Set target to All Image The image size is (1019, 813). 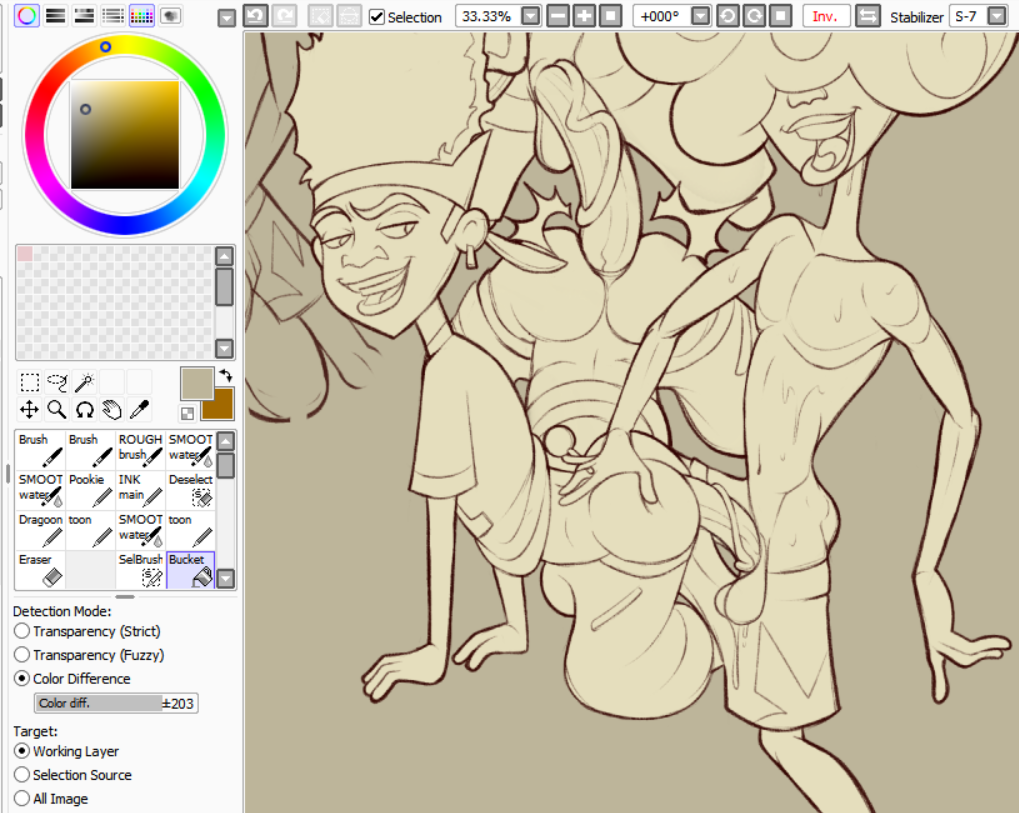pos(22,799)
